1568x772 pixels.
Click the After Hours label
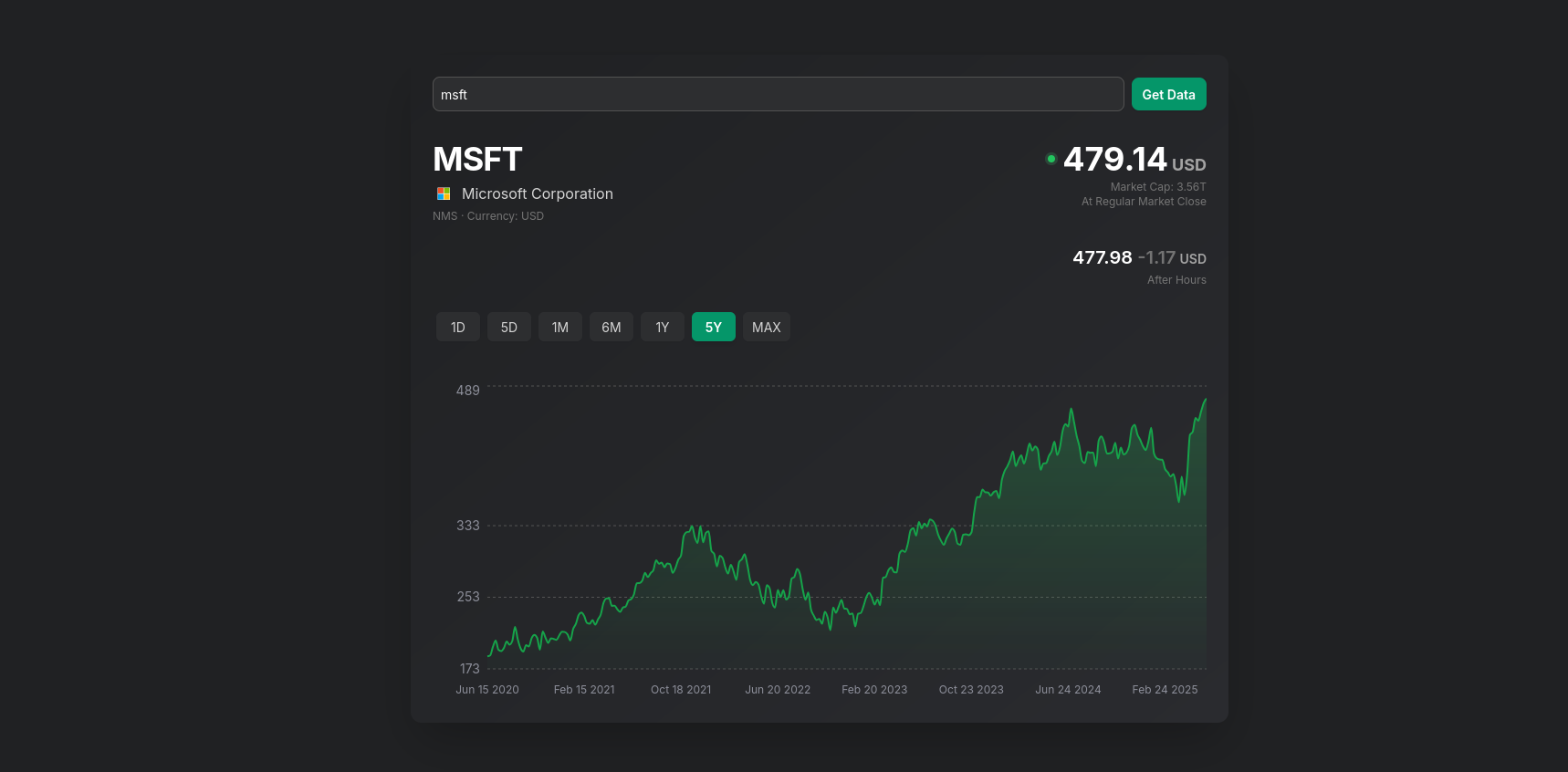(x=1176, y=280)
